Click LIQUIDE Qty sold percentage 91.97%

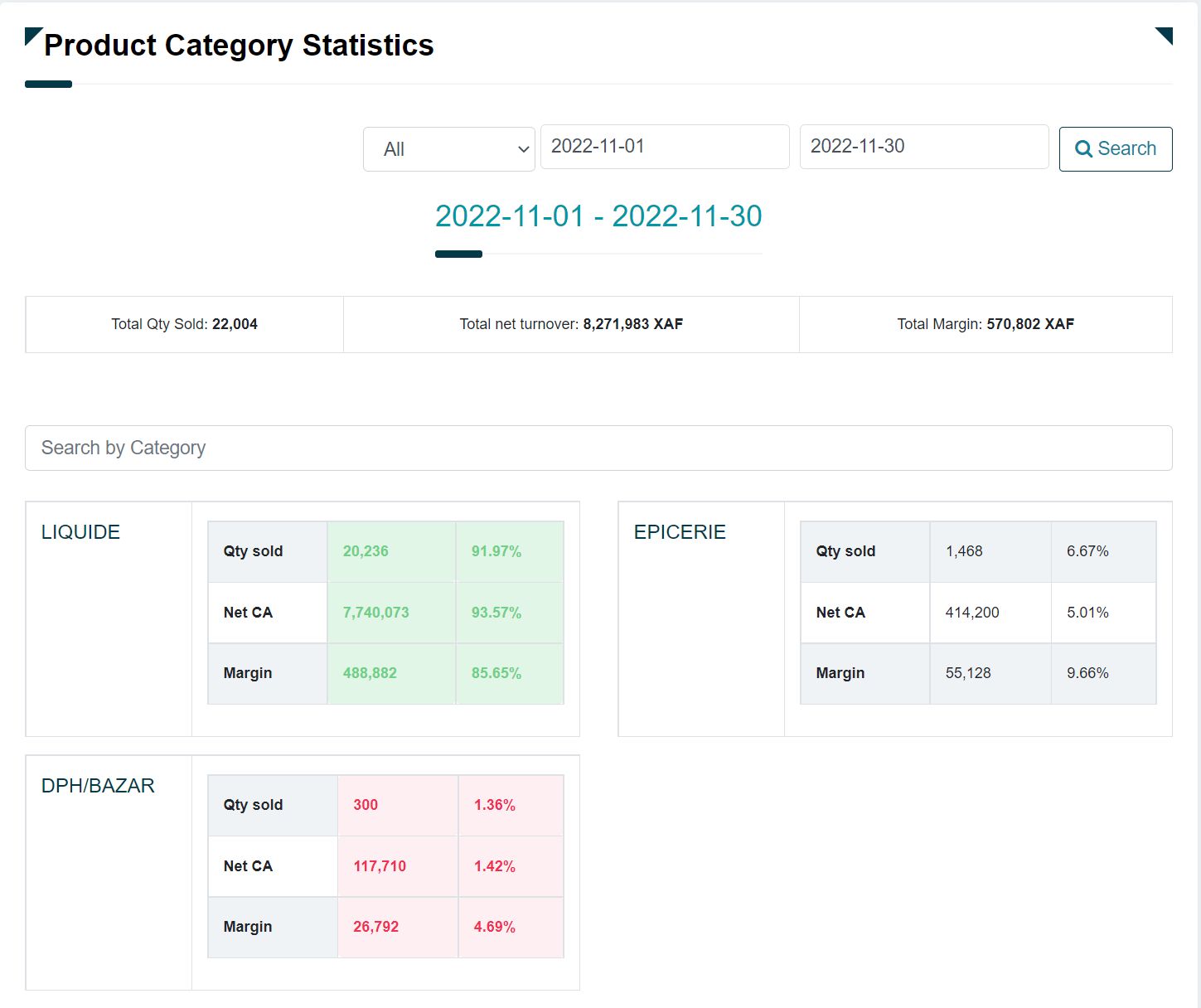click(x=496, y=551)
